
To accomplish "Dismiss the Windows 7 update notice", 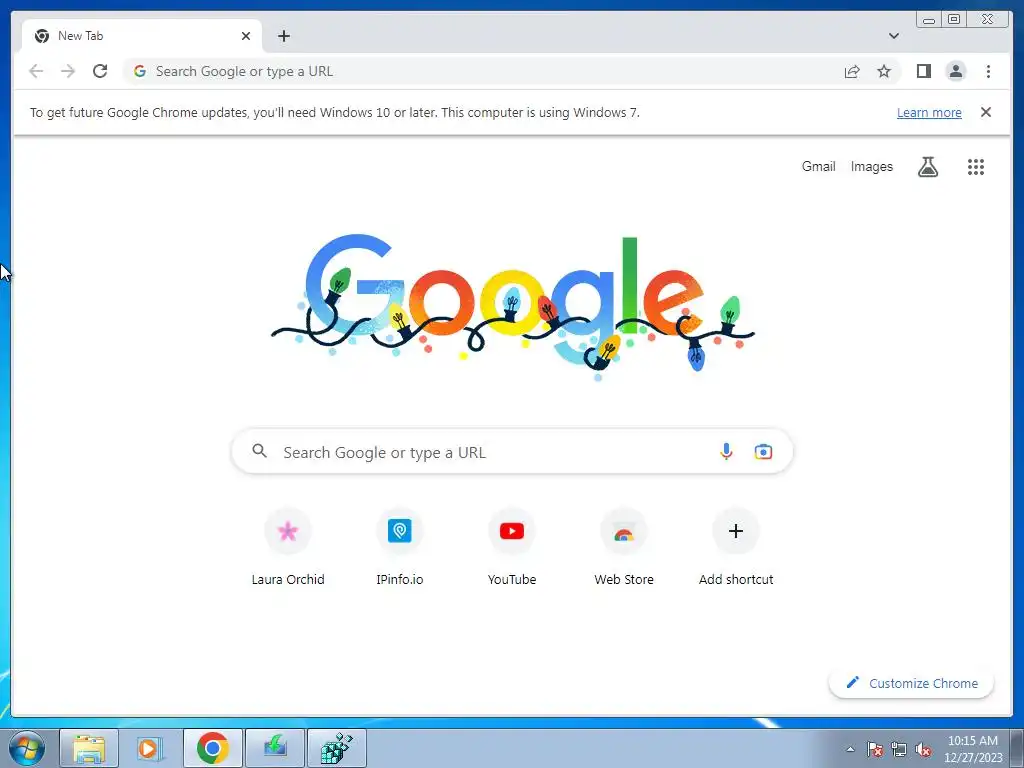I will click(x=985, y=112).
